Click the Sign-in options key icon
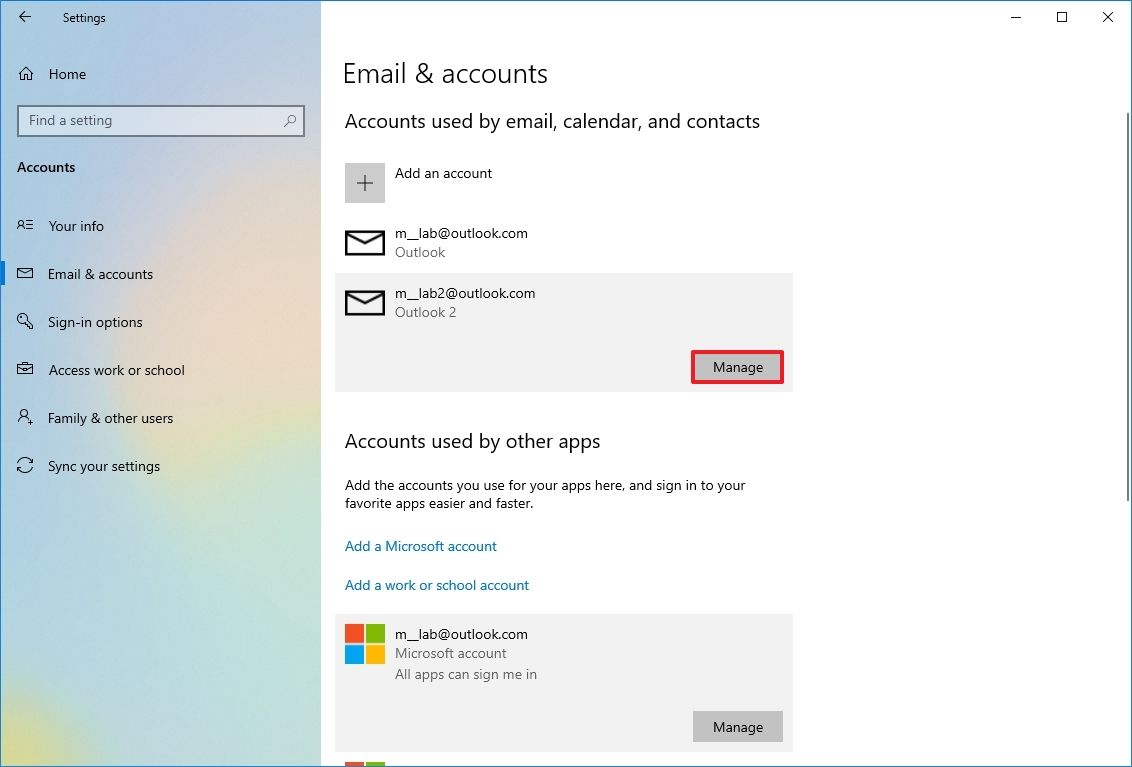The image size is (1132, 767). (x=24, y=322)
